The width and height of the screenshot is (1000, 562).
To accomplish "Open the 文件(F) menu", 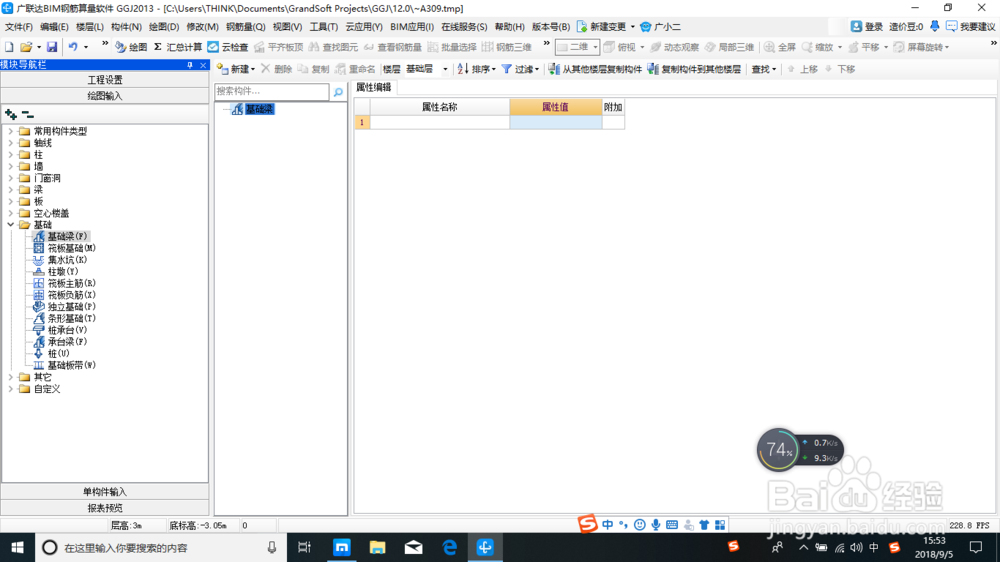I will pos(18,27).
